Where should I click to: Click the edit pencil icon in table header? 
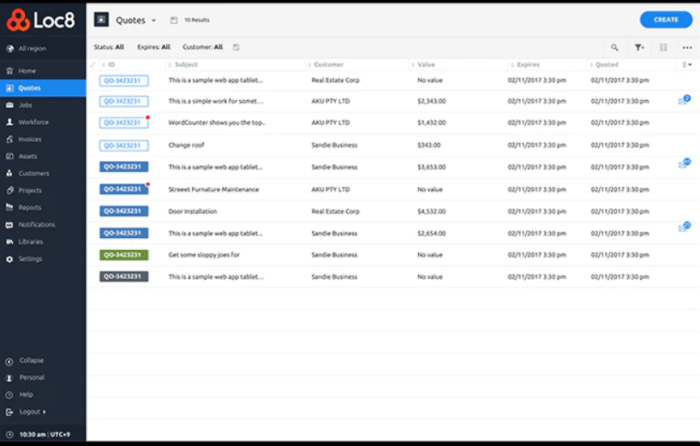point(93,65)
